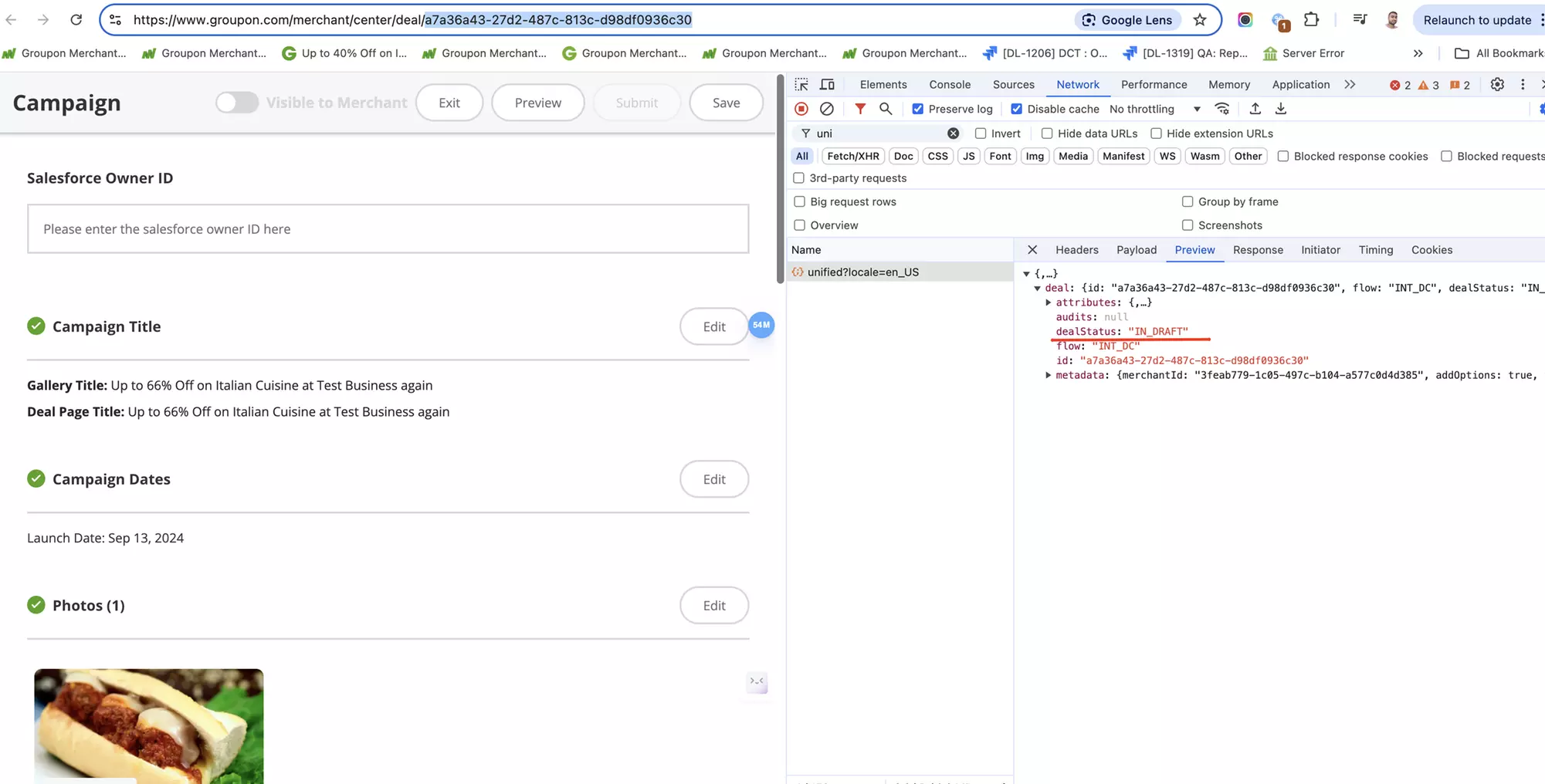Screen dimensions: 1545x784
Task: Bookmark this page with the star icon
Action: [x=1200, y=20]
